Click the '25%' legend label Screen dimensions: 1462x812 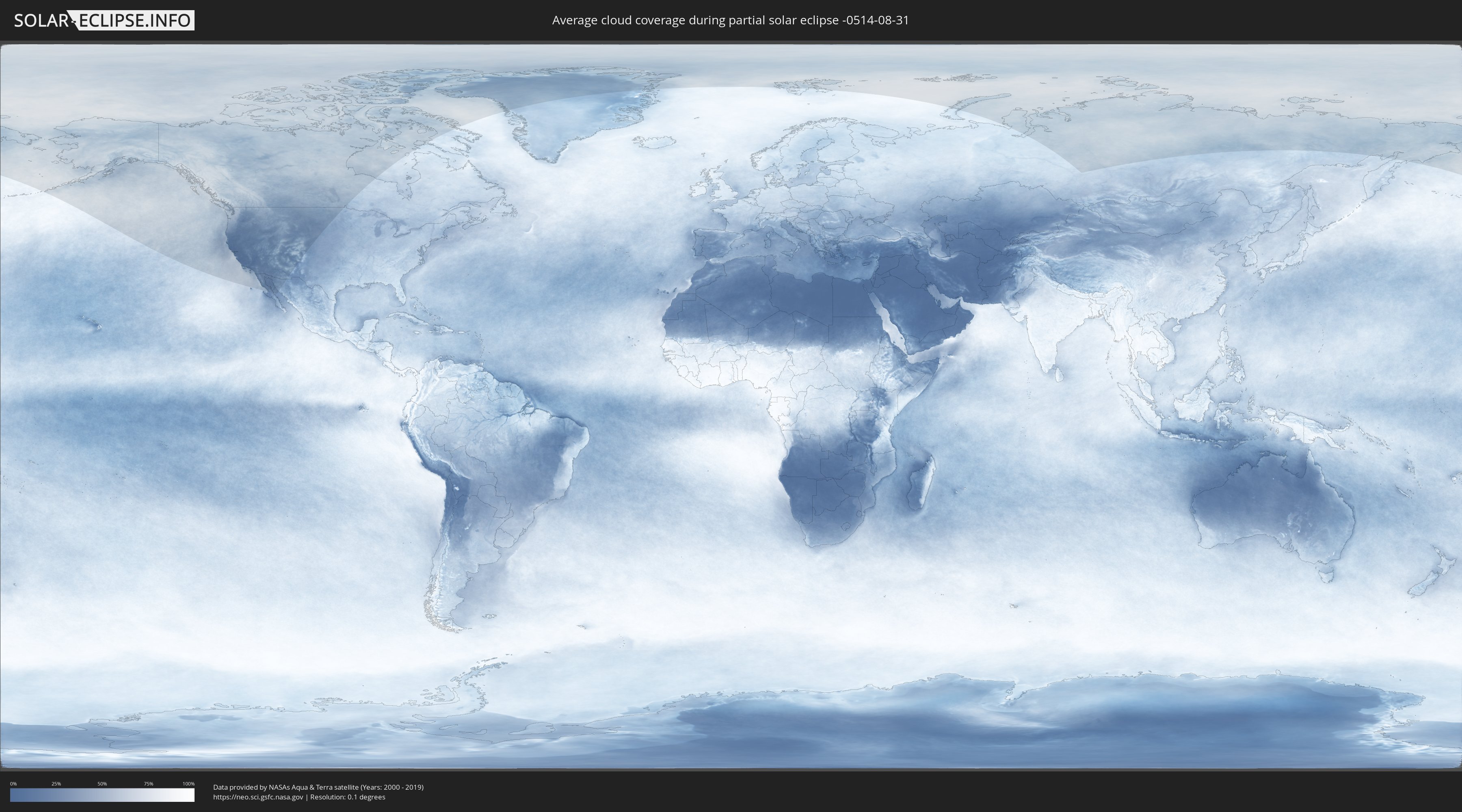[56, 784]
